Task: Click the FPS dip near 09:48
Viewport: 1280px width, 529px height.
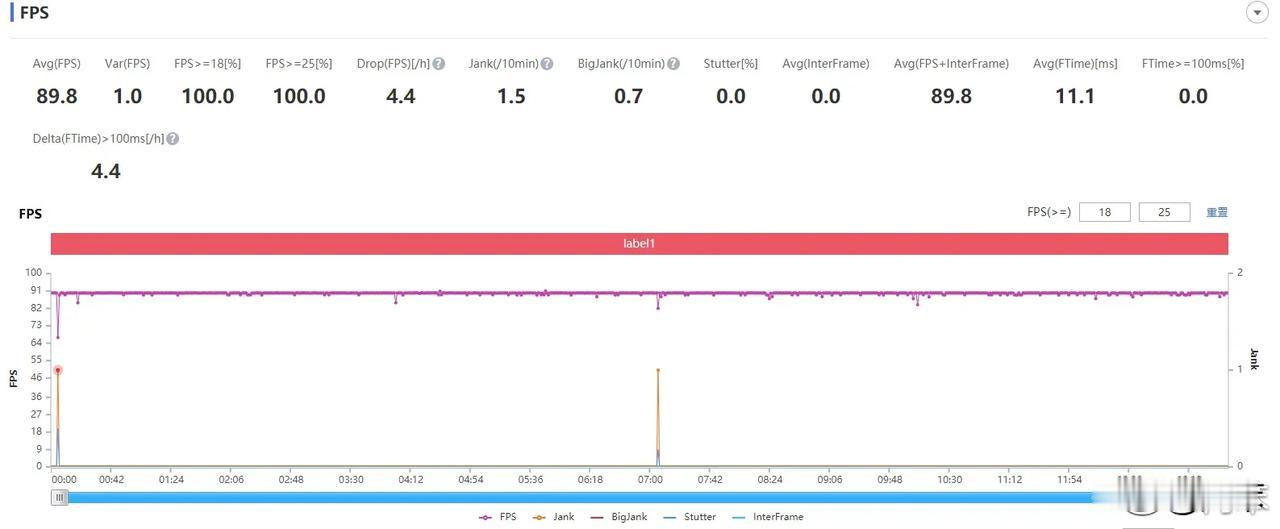Action: pyautogui.click(x=917, y=302)
